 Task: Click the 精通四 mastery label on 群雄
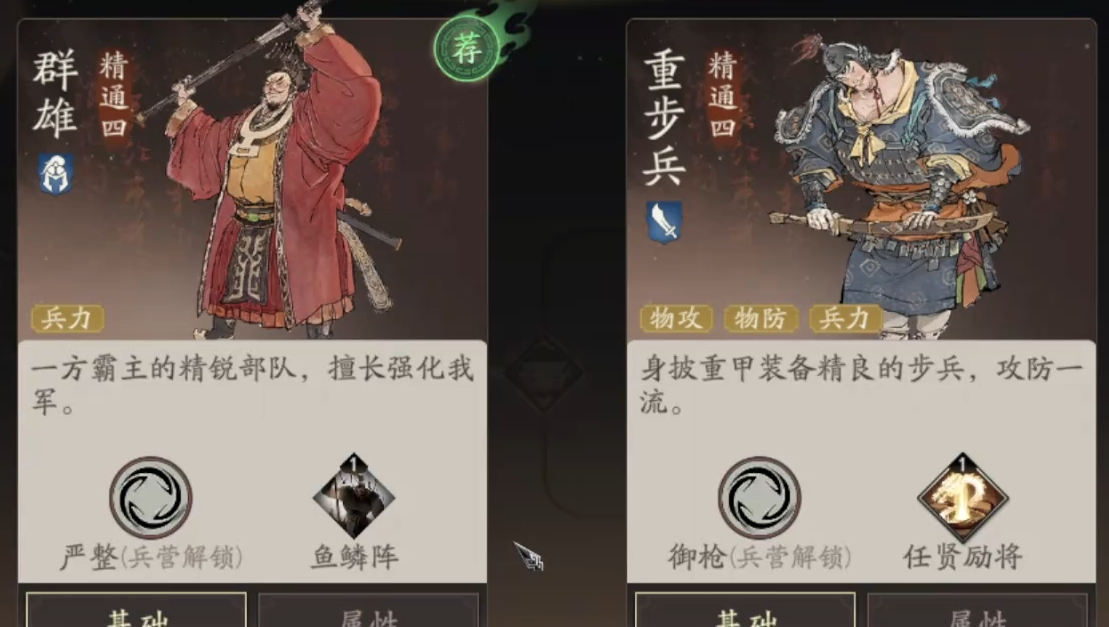tap(113, 95)
